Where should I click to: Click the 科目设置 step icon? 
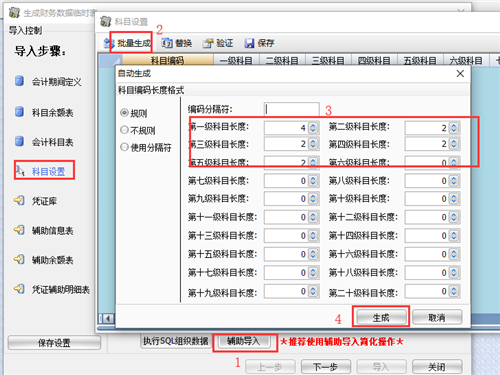pyautogui.click(x=20, y=170)
